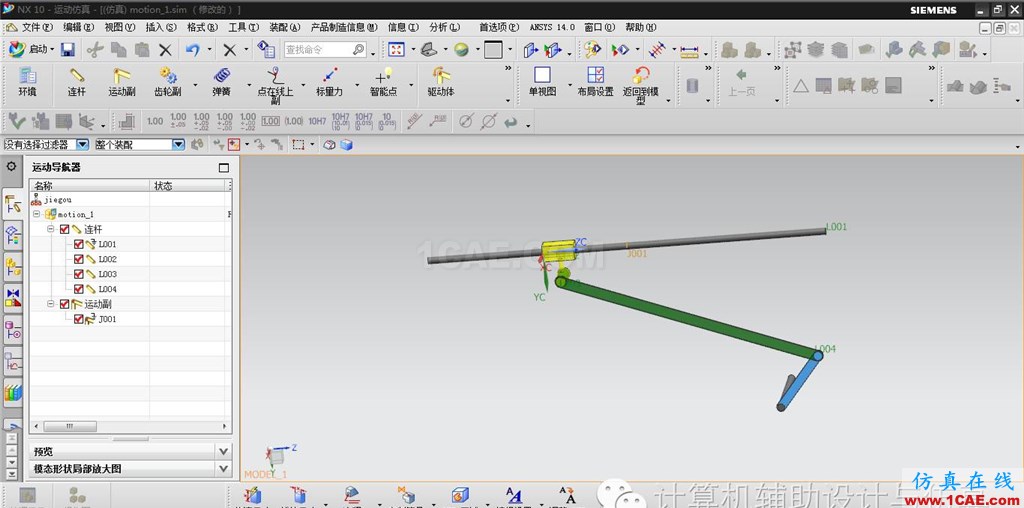Uncheck the L002 link checkbox

click(x=79, y=259)
